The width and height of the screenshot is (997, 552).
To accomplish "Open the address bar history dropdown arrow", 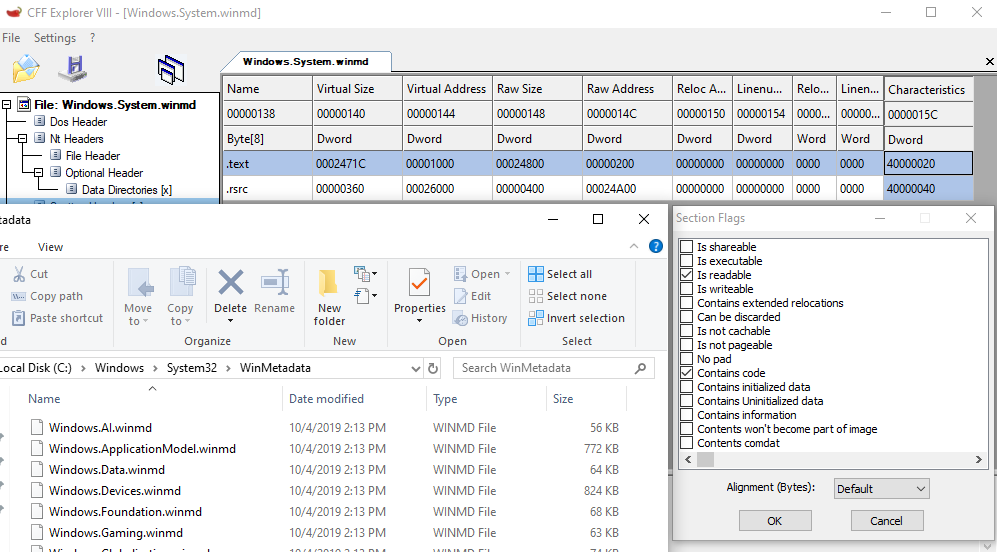I will tap(415, 368).
